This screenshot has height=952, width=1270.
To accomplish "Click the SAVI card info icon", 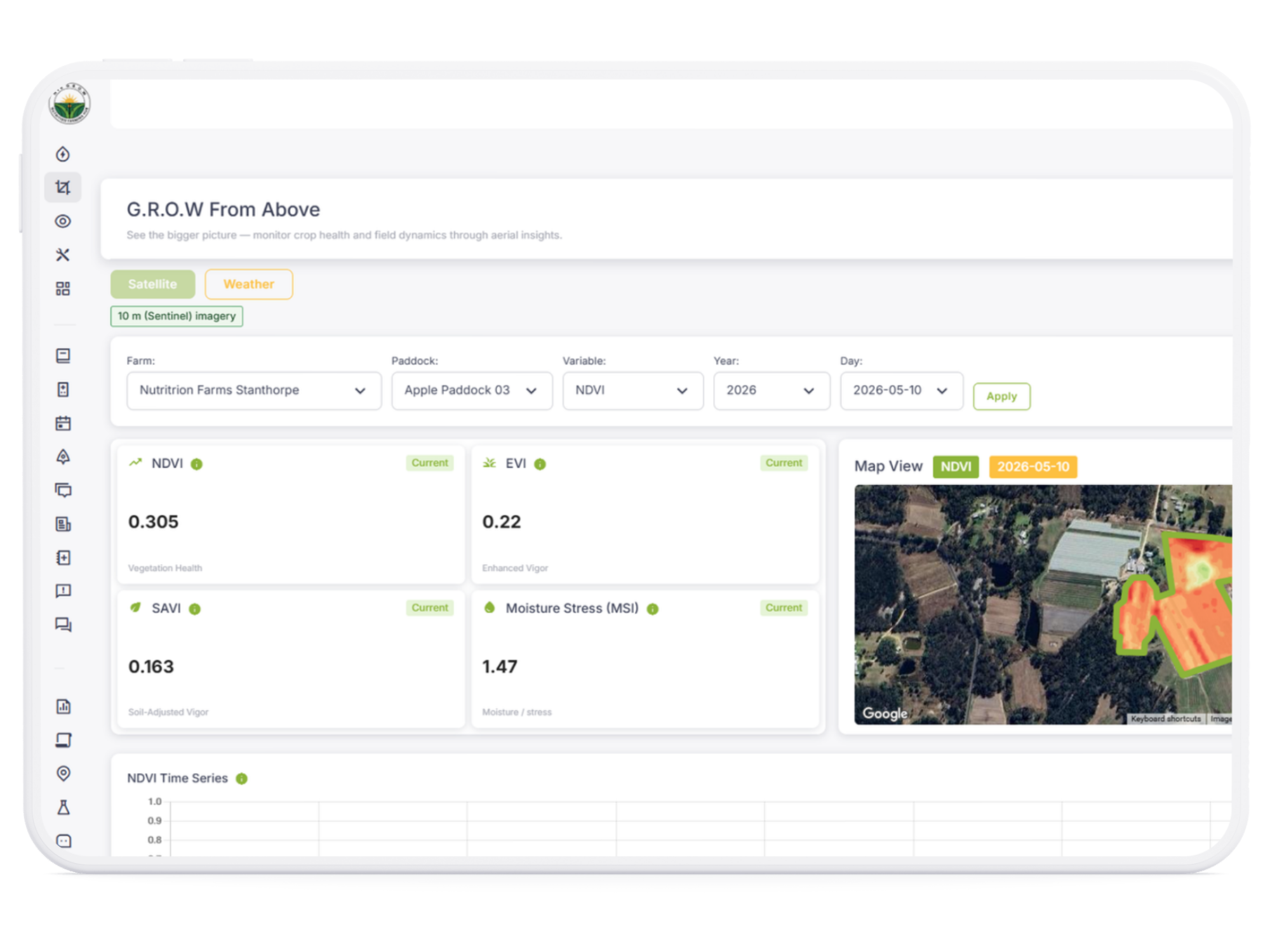I will pyautogui.click(x=195, y=609).
